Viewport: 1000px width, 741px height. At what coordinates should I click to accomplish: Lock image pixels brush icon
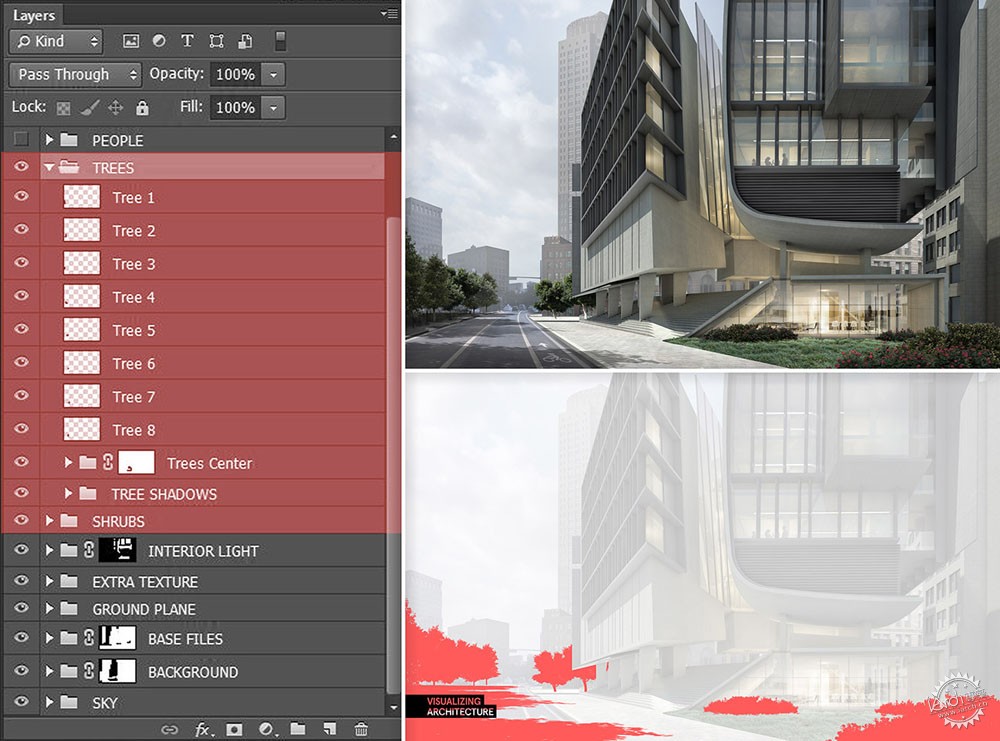89,108
